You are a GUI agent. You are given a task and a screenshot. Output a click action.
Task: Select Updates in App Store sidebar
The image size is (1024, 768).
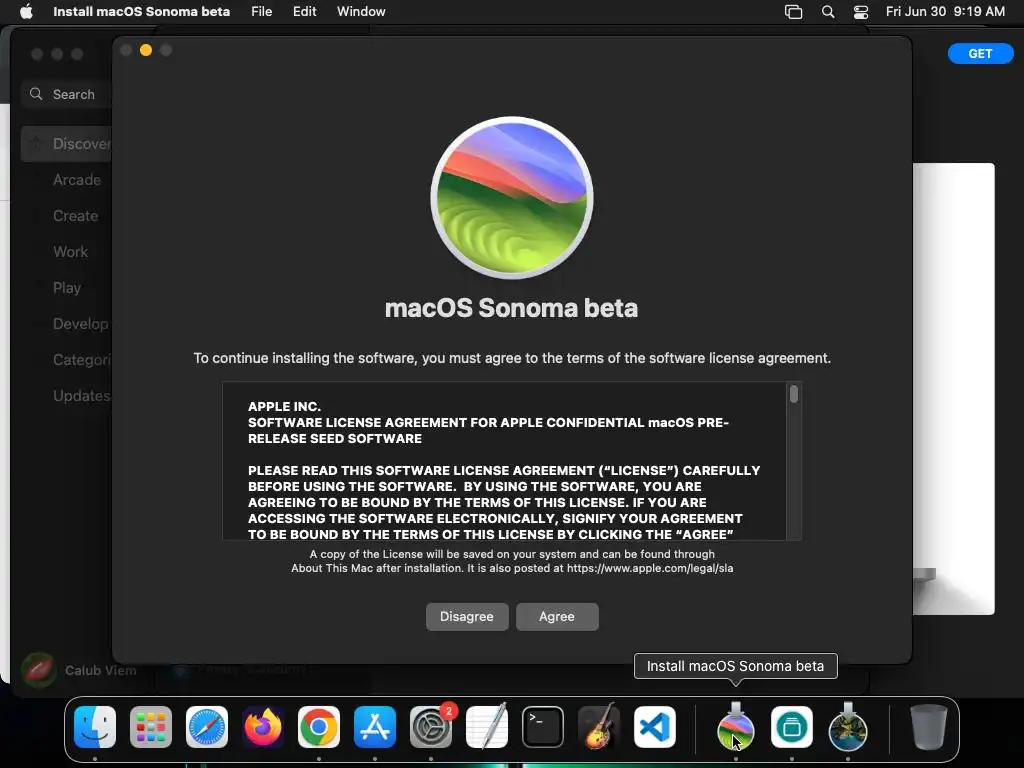(x=82, y=395)
